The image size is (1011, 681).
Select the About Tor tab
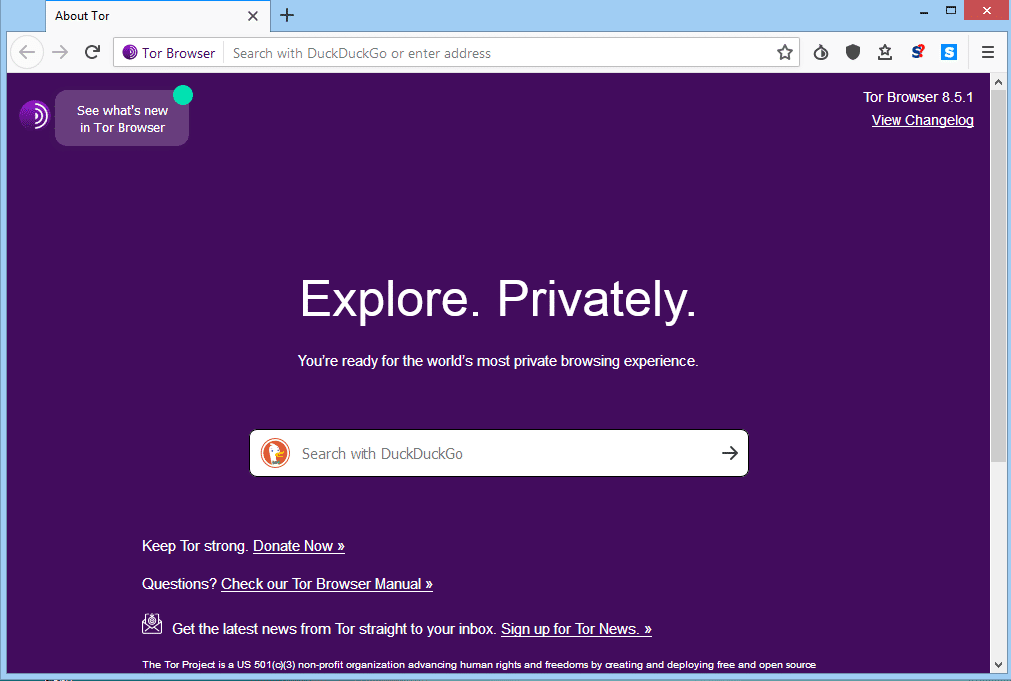click(157, 16)
